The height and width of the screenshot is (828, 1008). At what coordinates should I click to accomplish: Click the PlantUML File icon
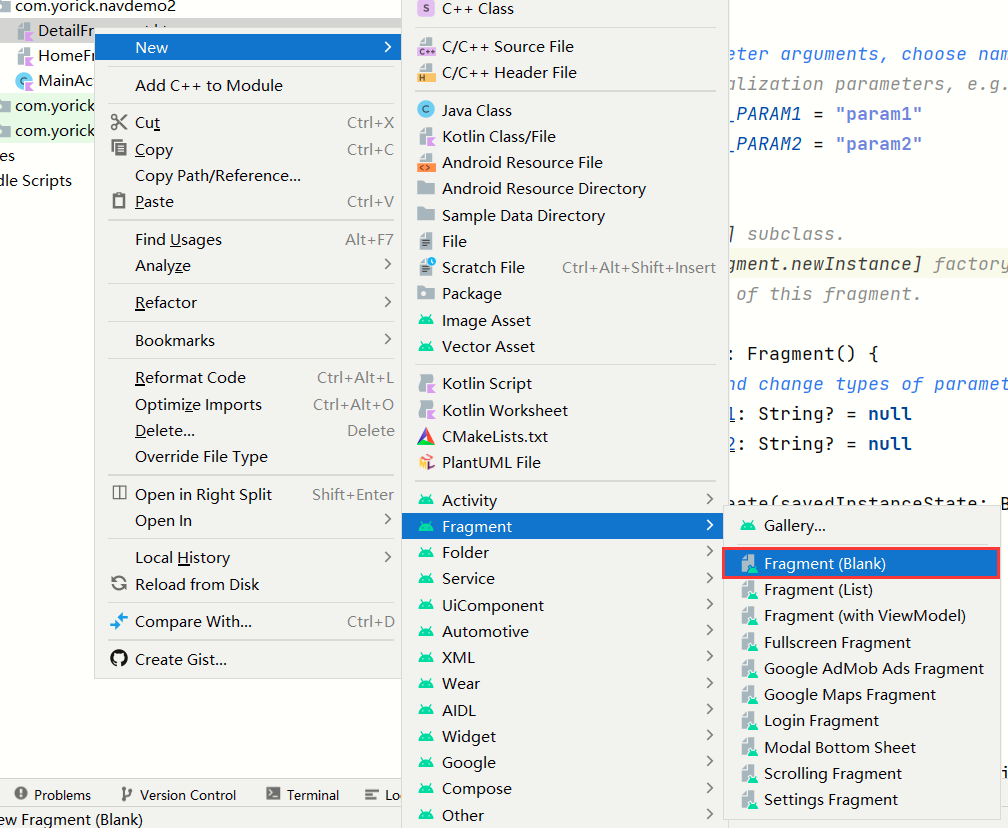click(426, 463)
